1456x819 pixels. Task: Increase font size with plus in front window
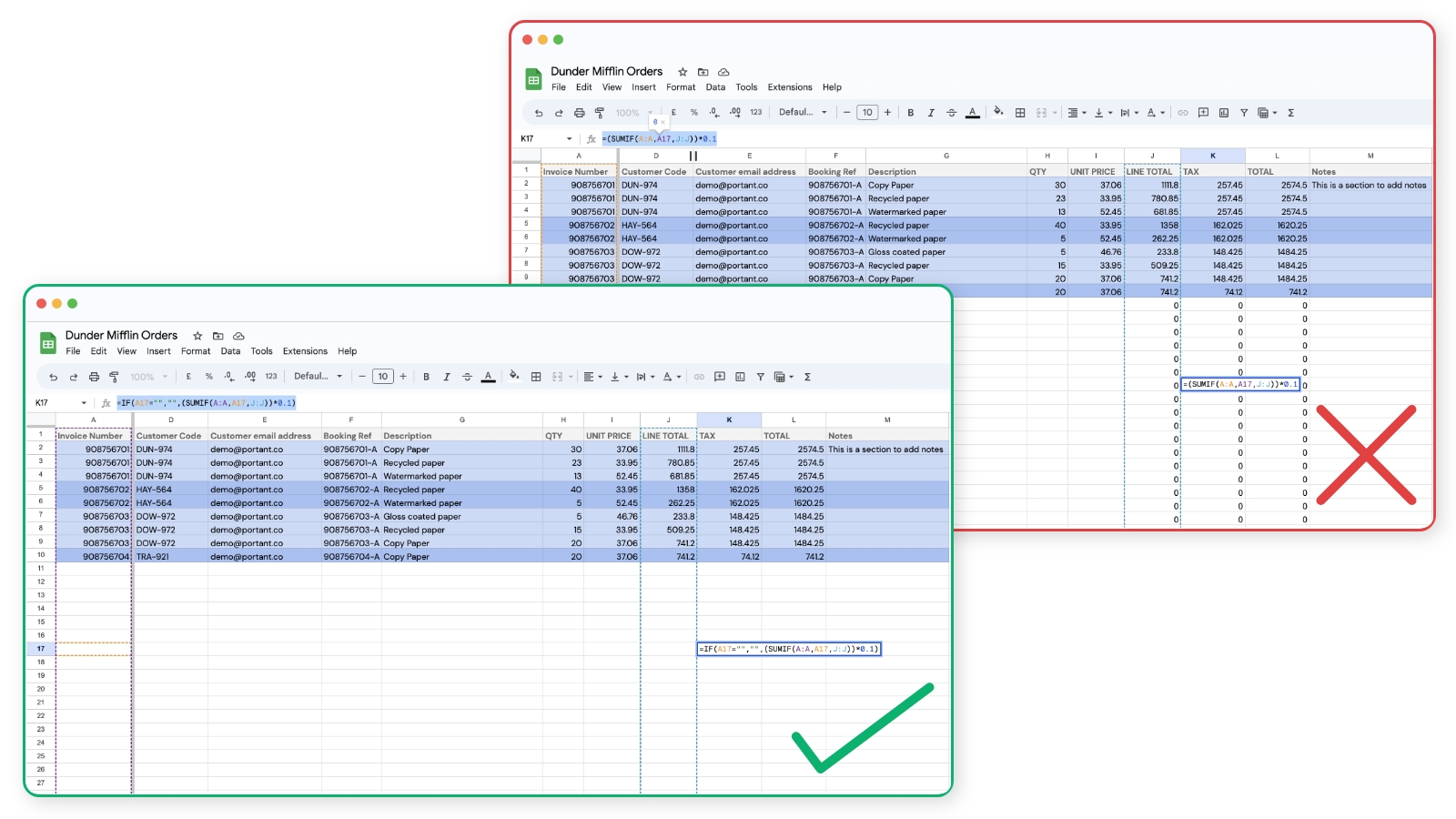click(403, 377)
